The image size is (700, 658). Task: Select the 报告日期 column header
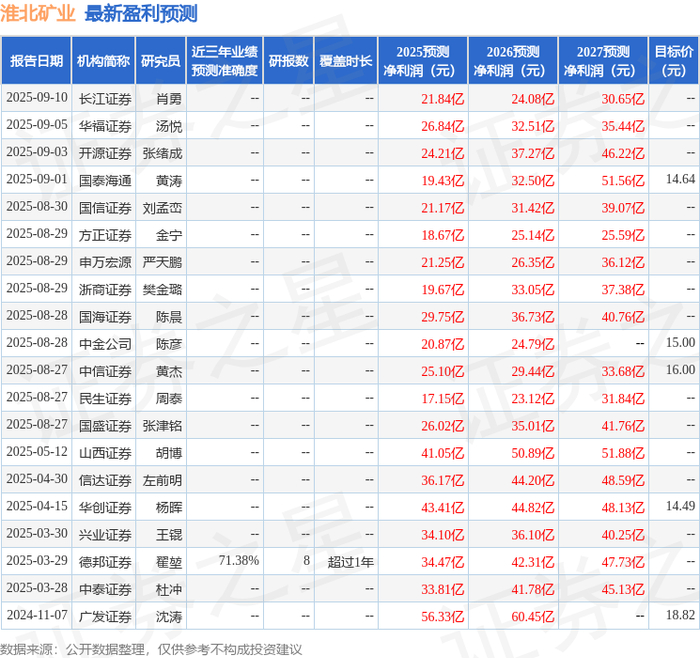[36, 61]
